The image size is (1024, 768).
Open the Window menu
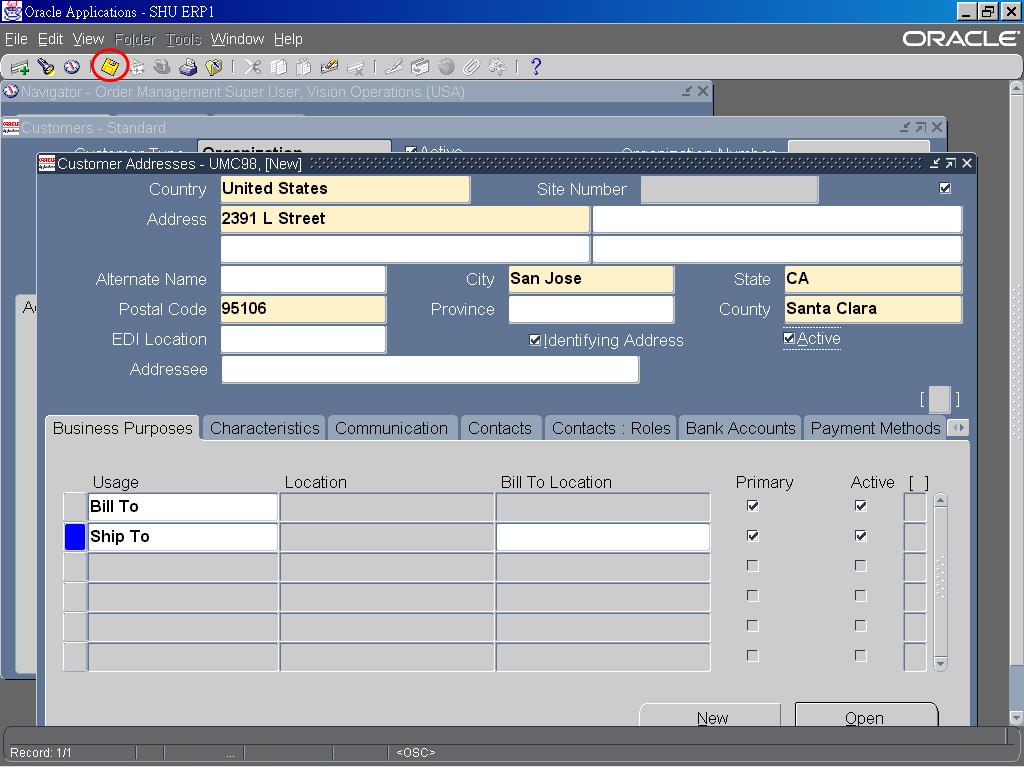(237, 39)
